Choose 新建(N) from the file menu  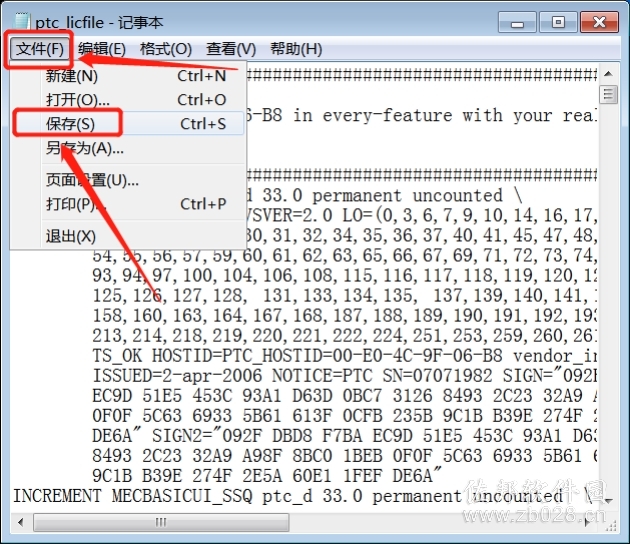[x=136, y=76]
